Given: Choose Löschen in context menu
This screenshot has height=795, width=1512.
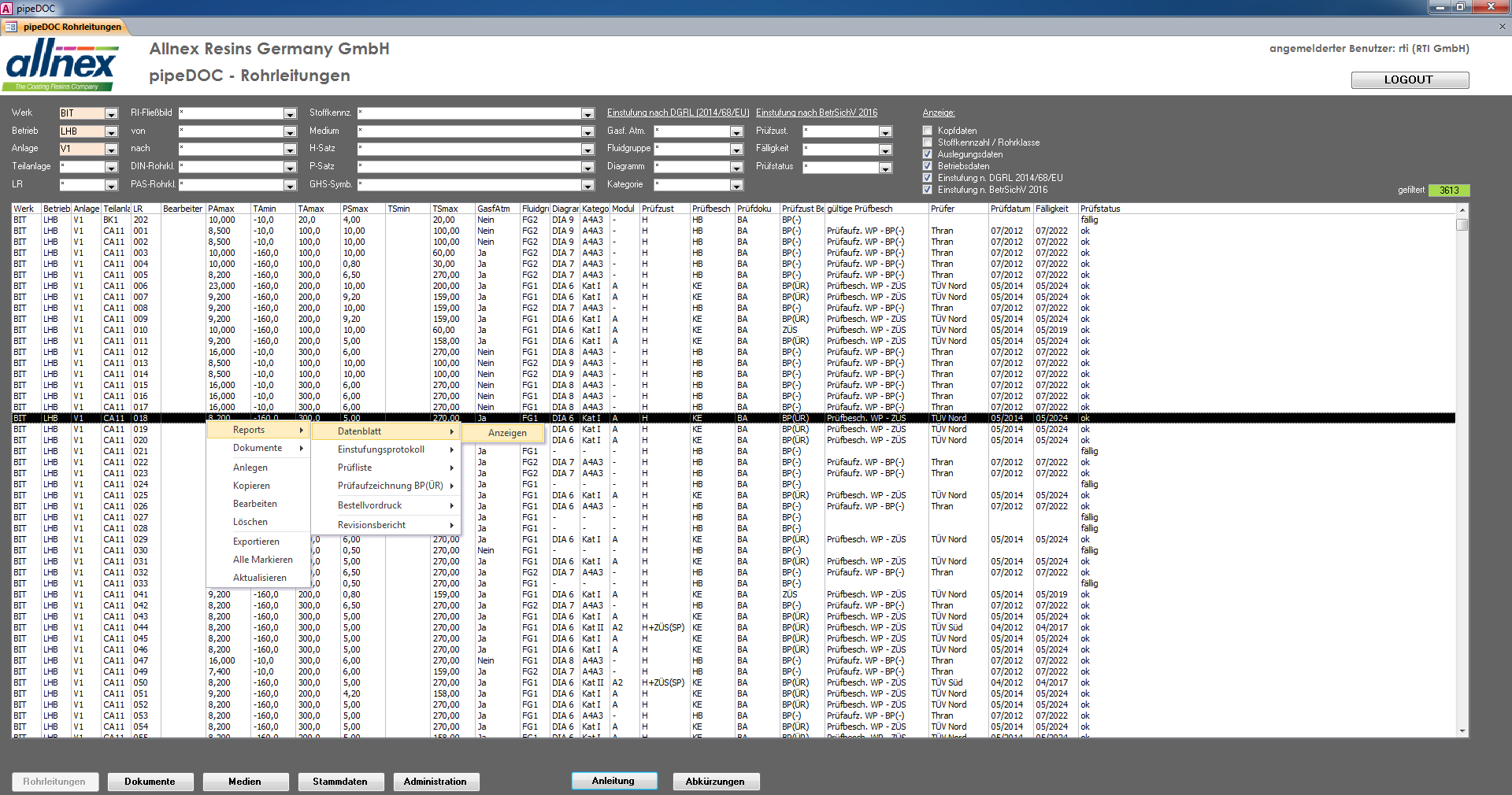Looking at the screenshot, I should pyautogui.click(x=258, y=522).
